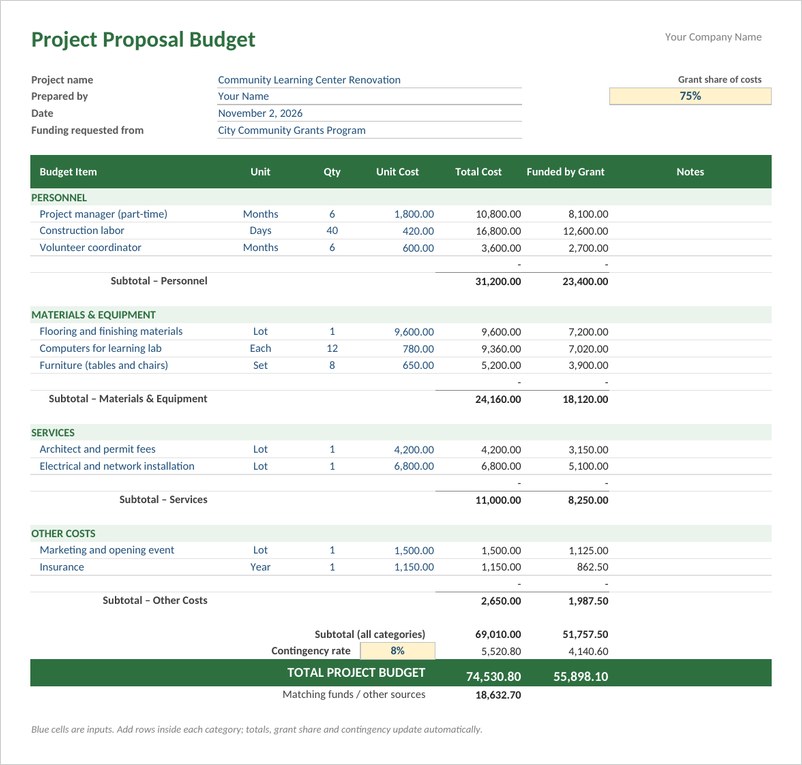Select 'Electrical and network installation' cell
The width and height of the screenshot is (802, 765).
coord(117,466)
